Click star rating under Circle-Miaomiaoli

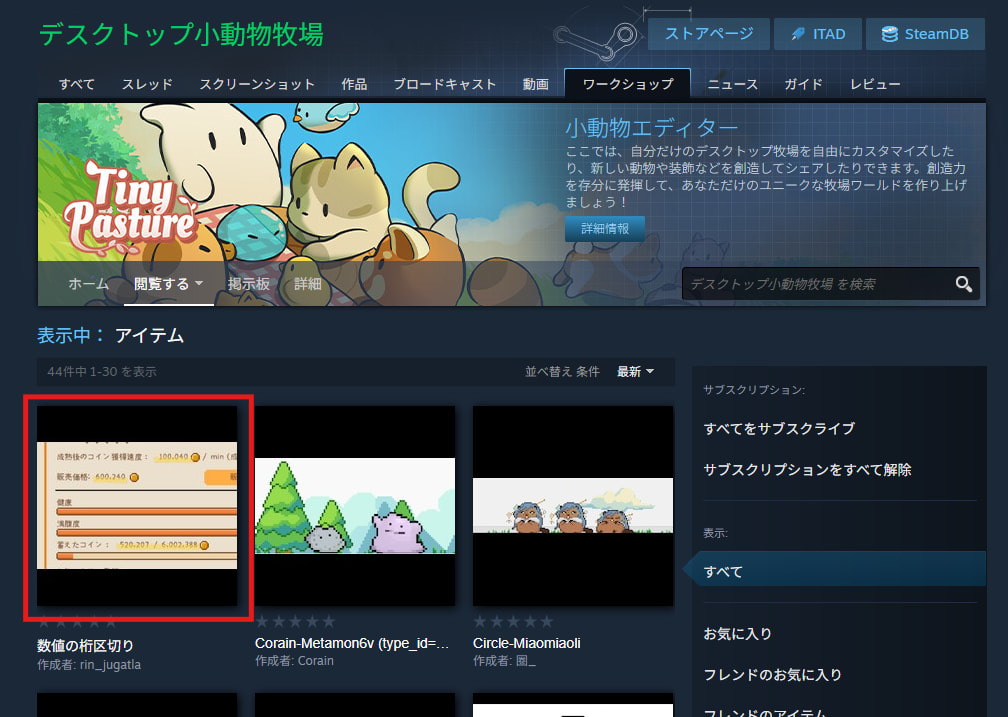click(513, 621)
